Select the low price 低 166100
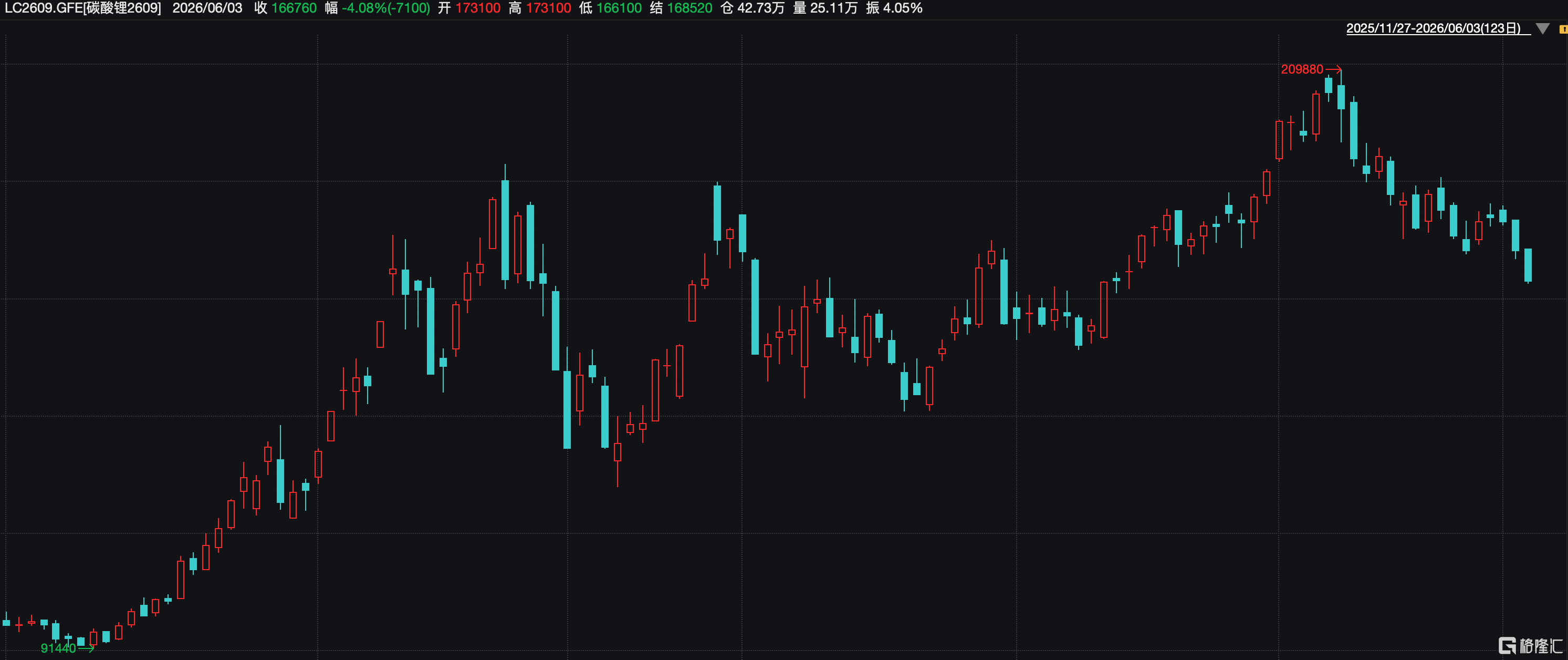The width and height of the screenshot is (1568, 660). 611,8
